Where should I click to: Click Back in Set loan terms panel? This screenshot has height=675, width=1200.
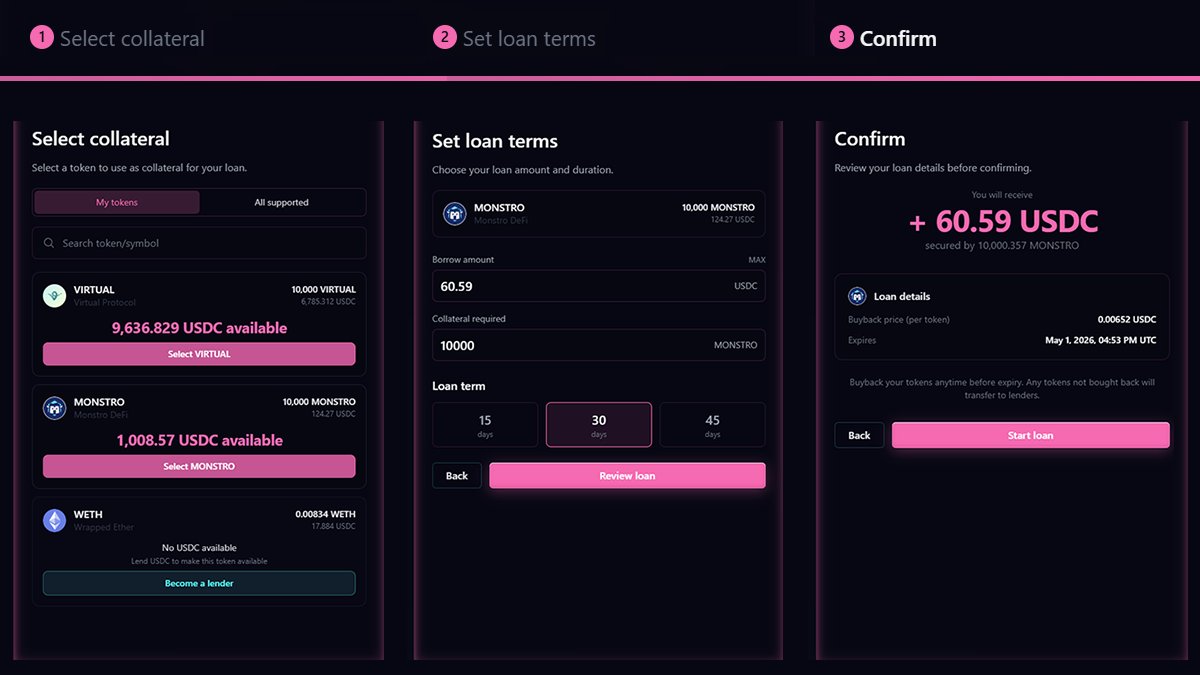[457, 476]
